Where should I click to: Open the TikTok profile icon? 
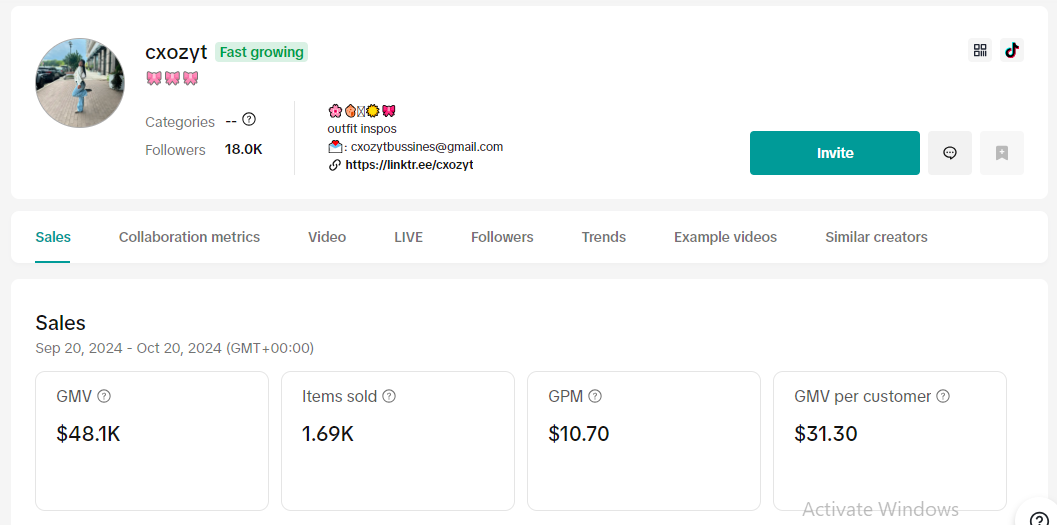[x=1011, y=51]
